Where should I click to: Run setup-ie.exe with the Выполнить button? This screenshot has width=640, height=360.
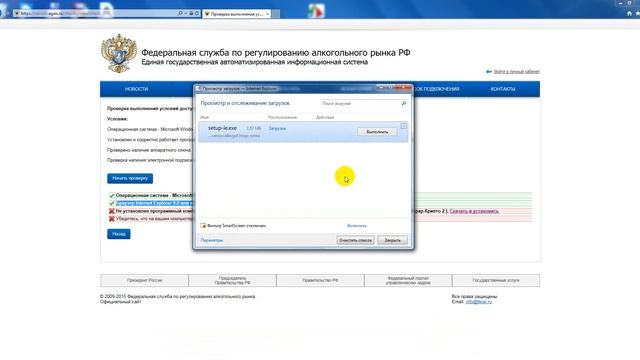point(377,132)
